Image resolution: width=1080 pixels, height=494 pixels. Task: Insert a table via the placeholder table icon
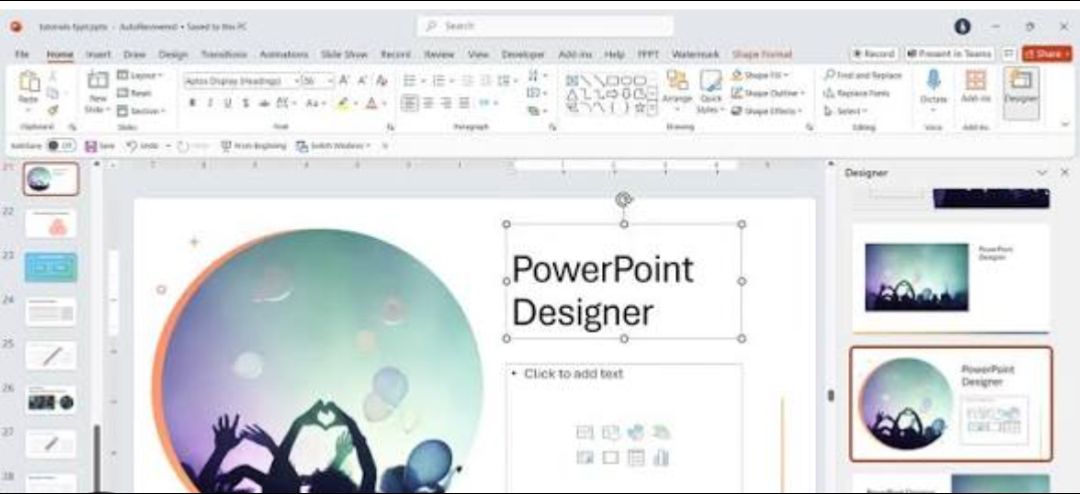click(x=636, y=457)
